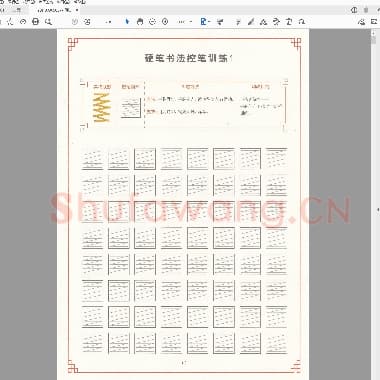Click the help icon next to the bell

[354, 10]
